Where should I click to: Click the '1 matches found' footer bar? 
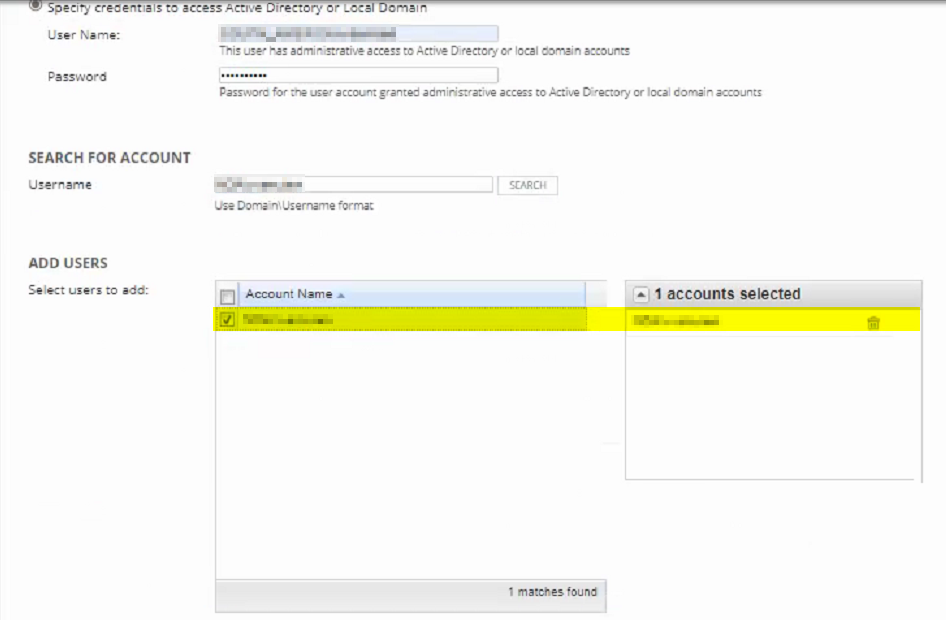(x=411, y=596)
